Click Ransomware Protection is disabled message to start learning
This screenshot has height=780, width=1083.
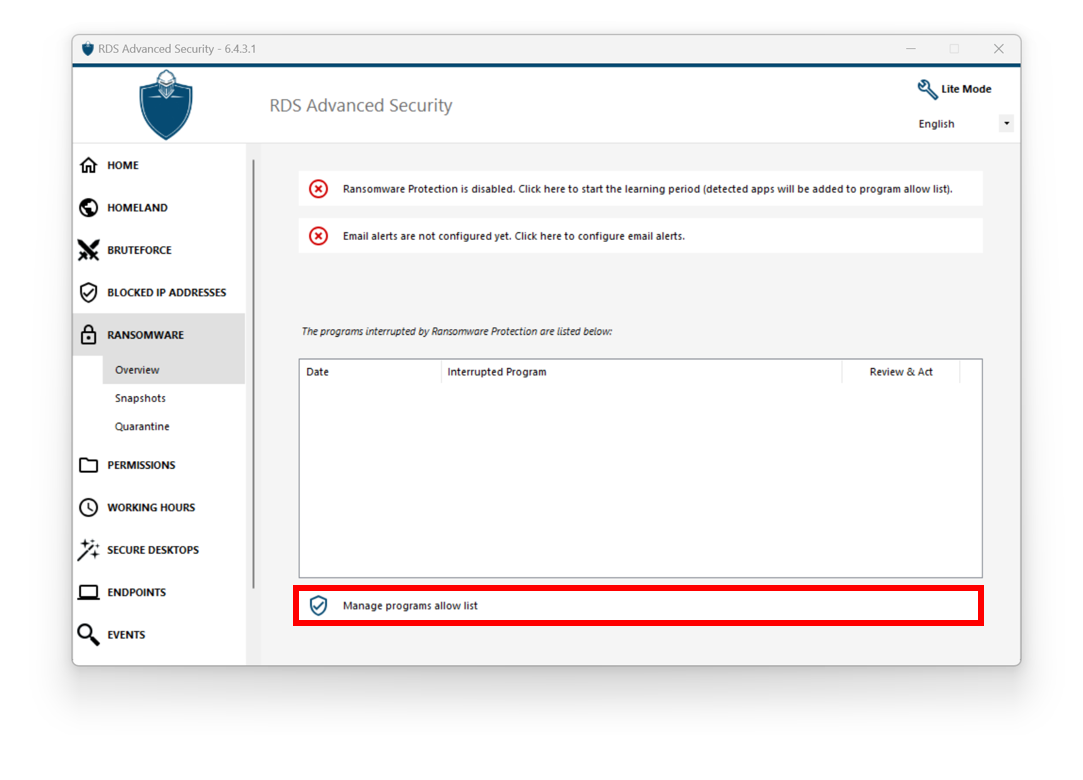coord(640,189)
